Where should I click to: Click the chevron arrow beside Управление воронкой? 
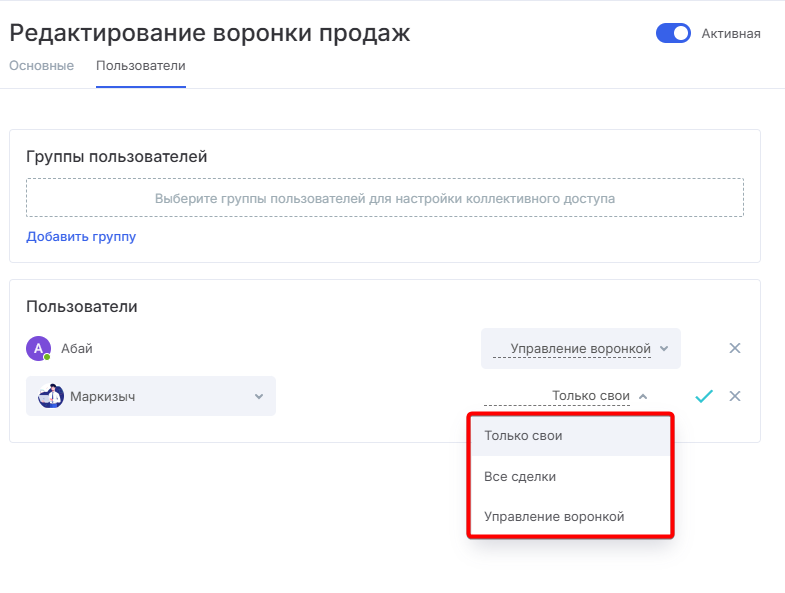coord(664,348)
